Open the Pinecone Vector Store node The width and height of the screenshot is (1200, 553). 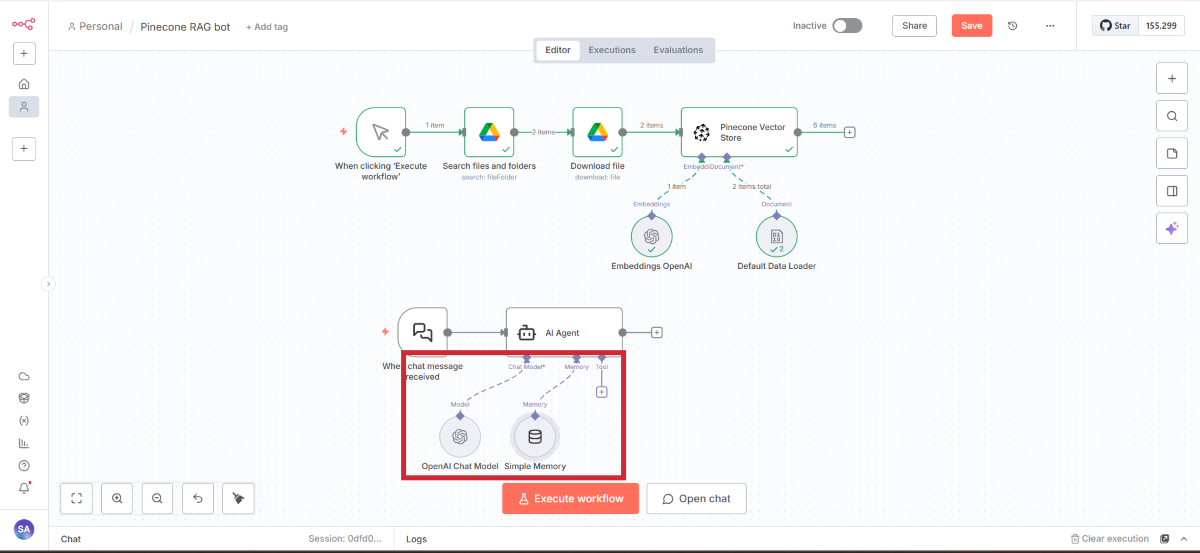[x=739, y=132]
